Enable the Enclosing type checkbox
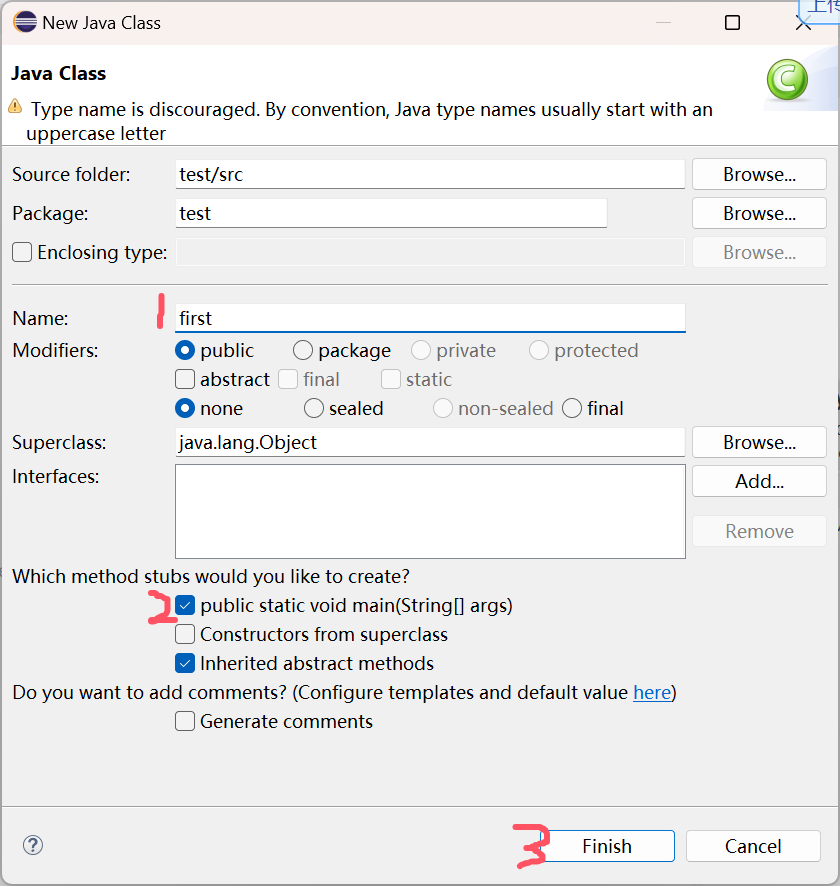 (x=22, y=252)
